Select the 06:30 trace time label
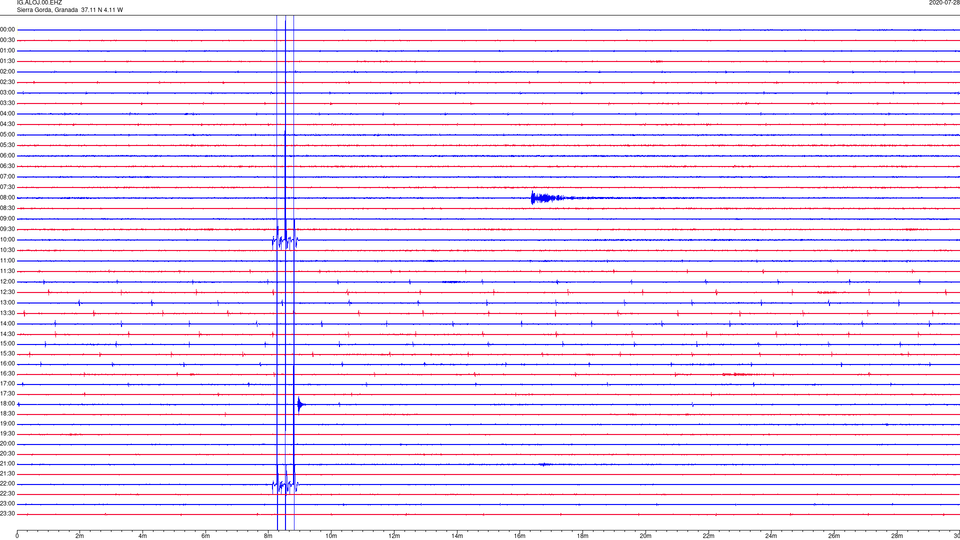The width and height of the screenshot is (960, 540). (x=8, y=165)
